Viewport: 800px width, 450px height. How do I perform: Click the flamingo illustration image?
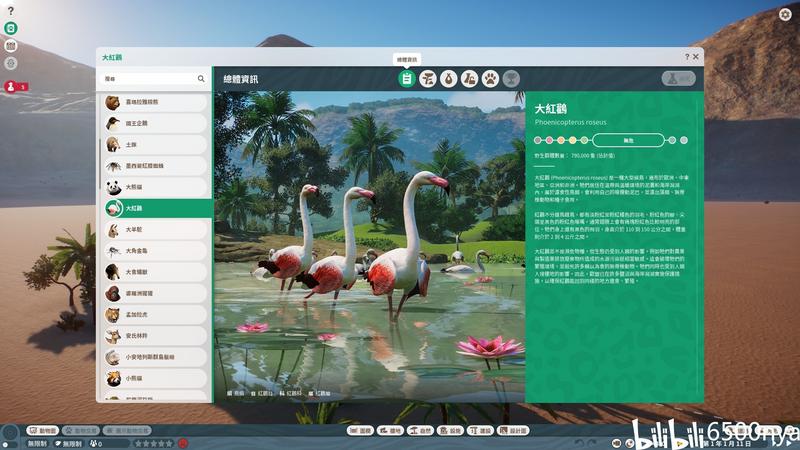point(369,247)
